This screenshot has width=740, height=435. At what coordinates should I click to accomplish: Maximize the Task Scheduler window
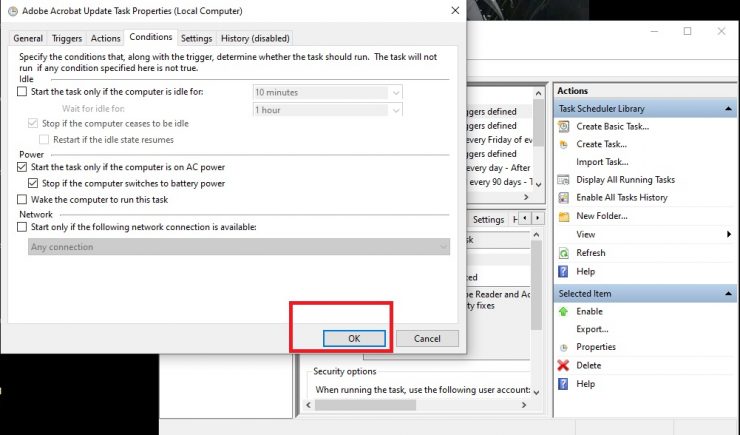click(x=688, y=31)
